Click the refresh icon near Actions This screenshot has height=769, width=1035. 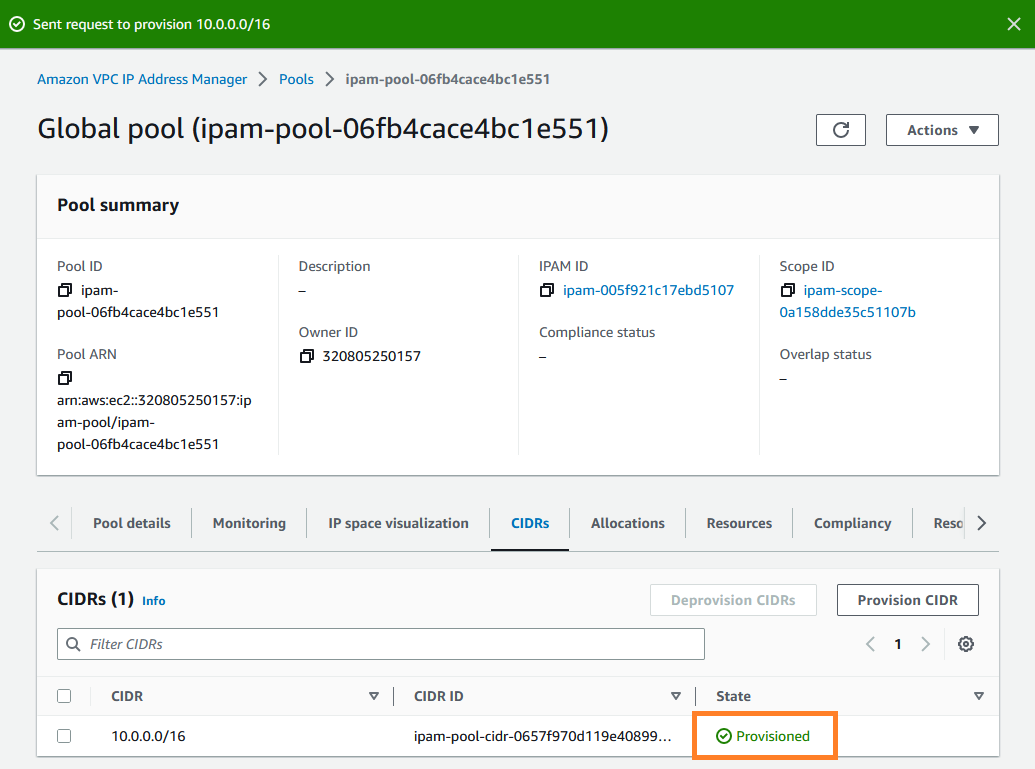[x=840, y=129]
